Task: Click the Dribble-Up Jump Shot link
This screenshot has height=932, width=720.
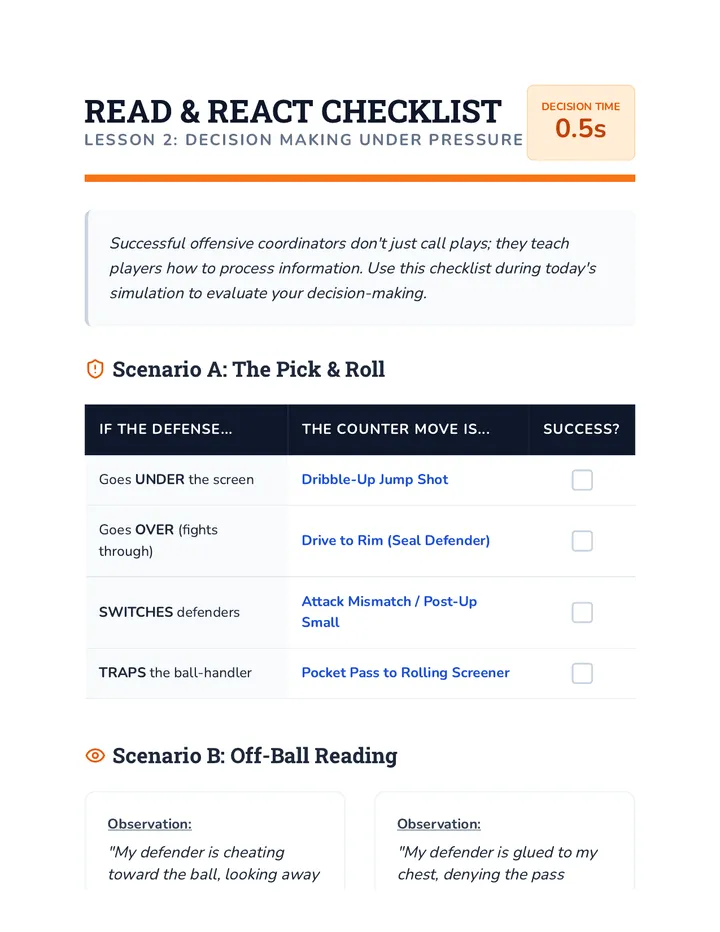Action: (x=375, y=480)
